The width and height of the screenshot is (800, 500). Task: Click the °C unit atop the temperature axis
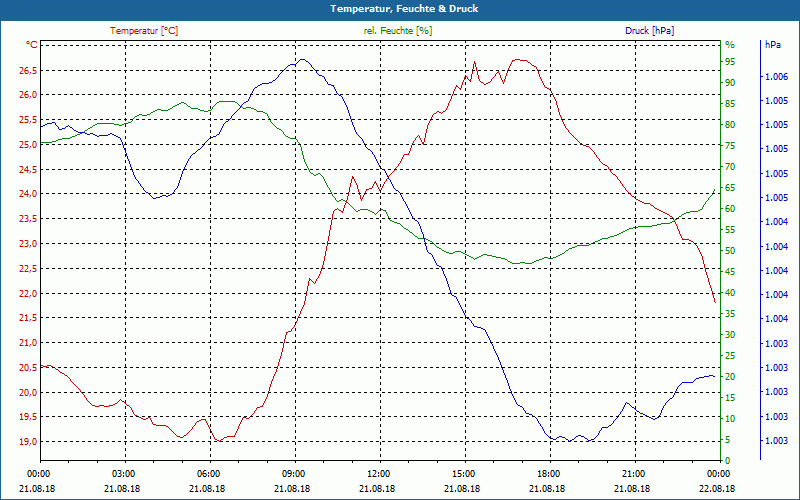(32, 45)
